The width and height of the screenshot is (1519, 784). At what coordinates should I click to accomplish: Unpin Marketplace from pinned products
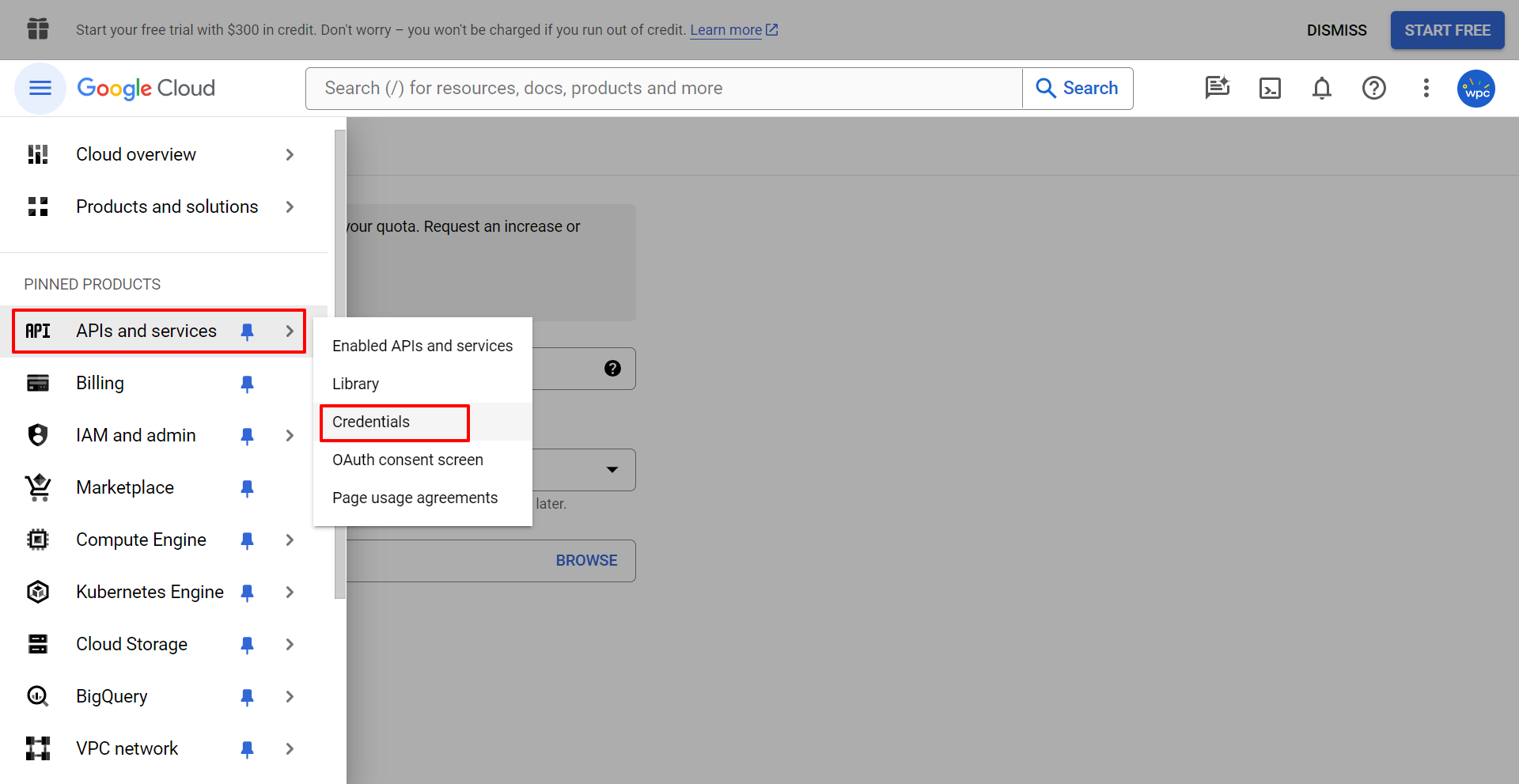click(247, 488)
